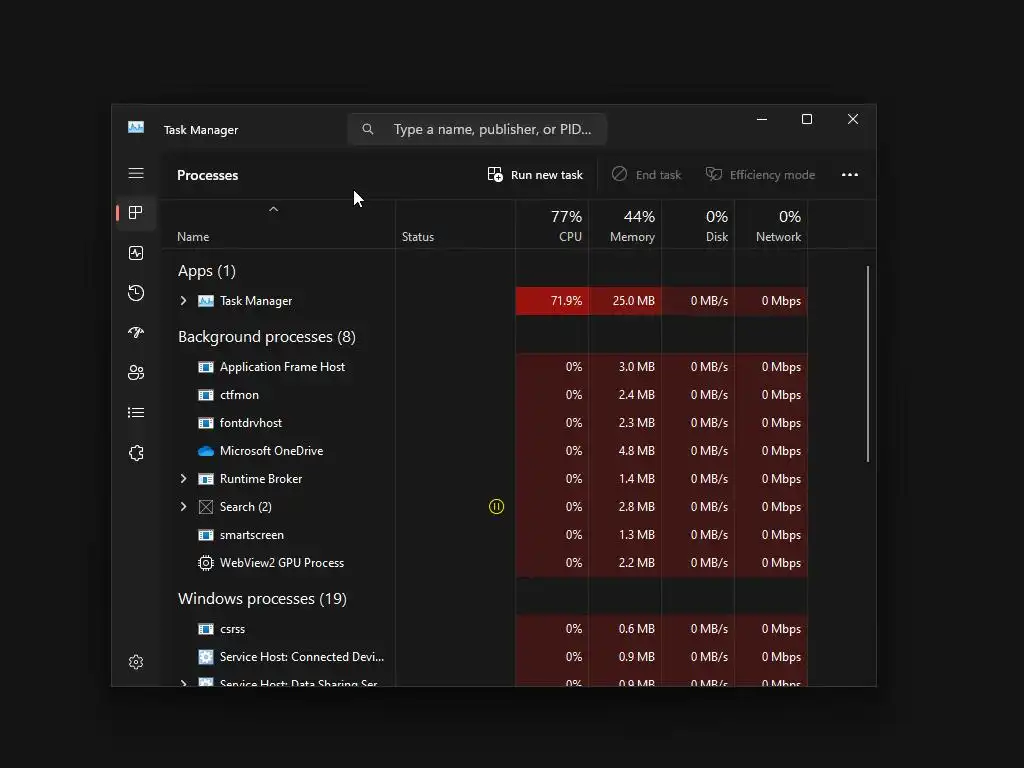The width and height of the screenshot is (1024, 768).
Task: Select the Windows processes (19) header
Action: pos(262,599)
